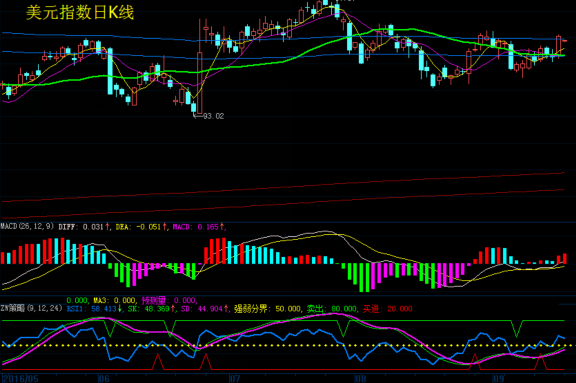Click the green 卖出 80.000 label
Viewport: 576px width, 383px height.
pyautogui.click(x=332, y=309)
